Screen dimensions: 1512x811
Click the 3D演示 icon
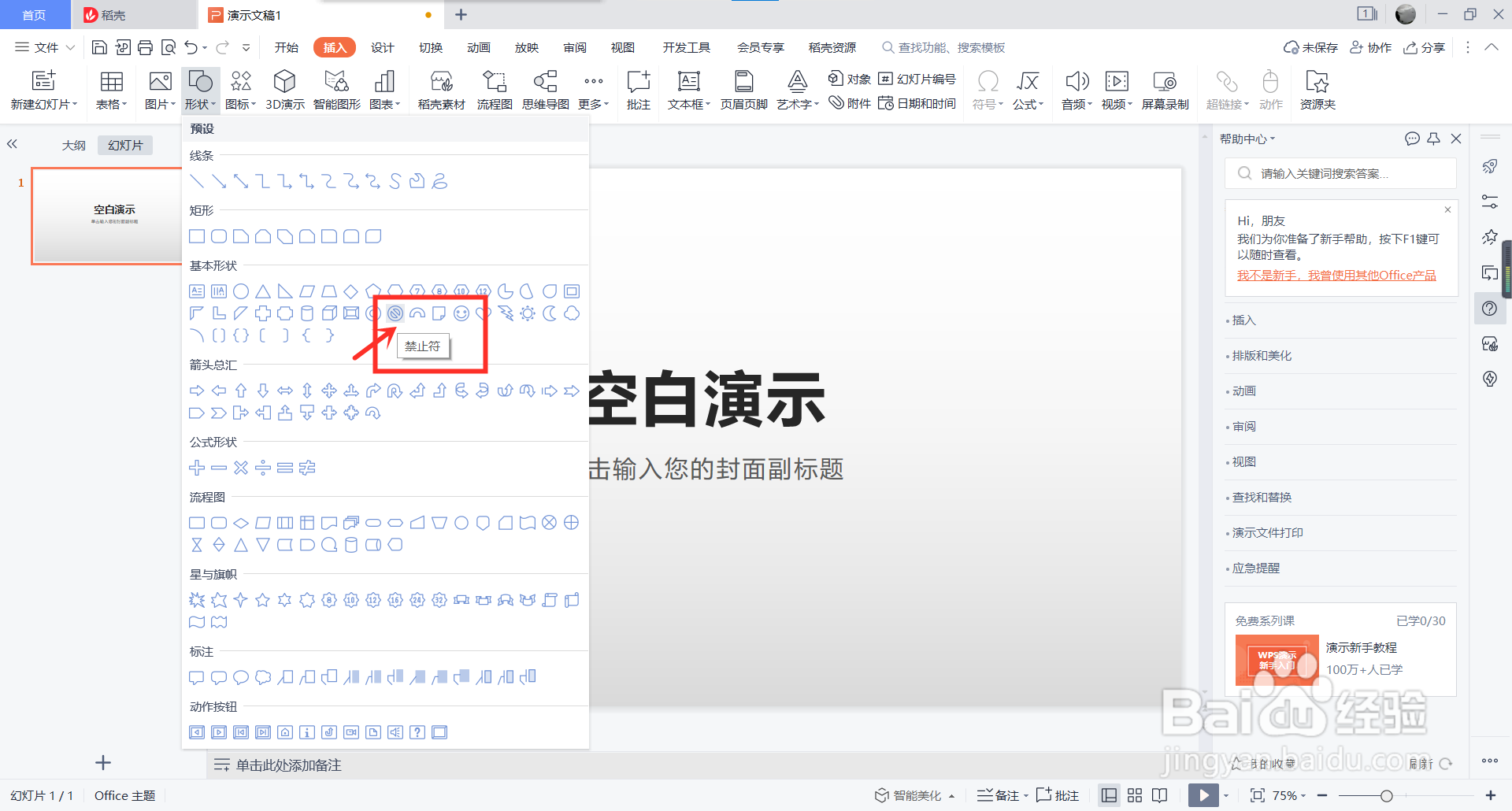[285, 90]
